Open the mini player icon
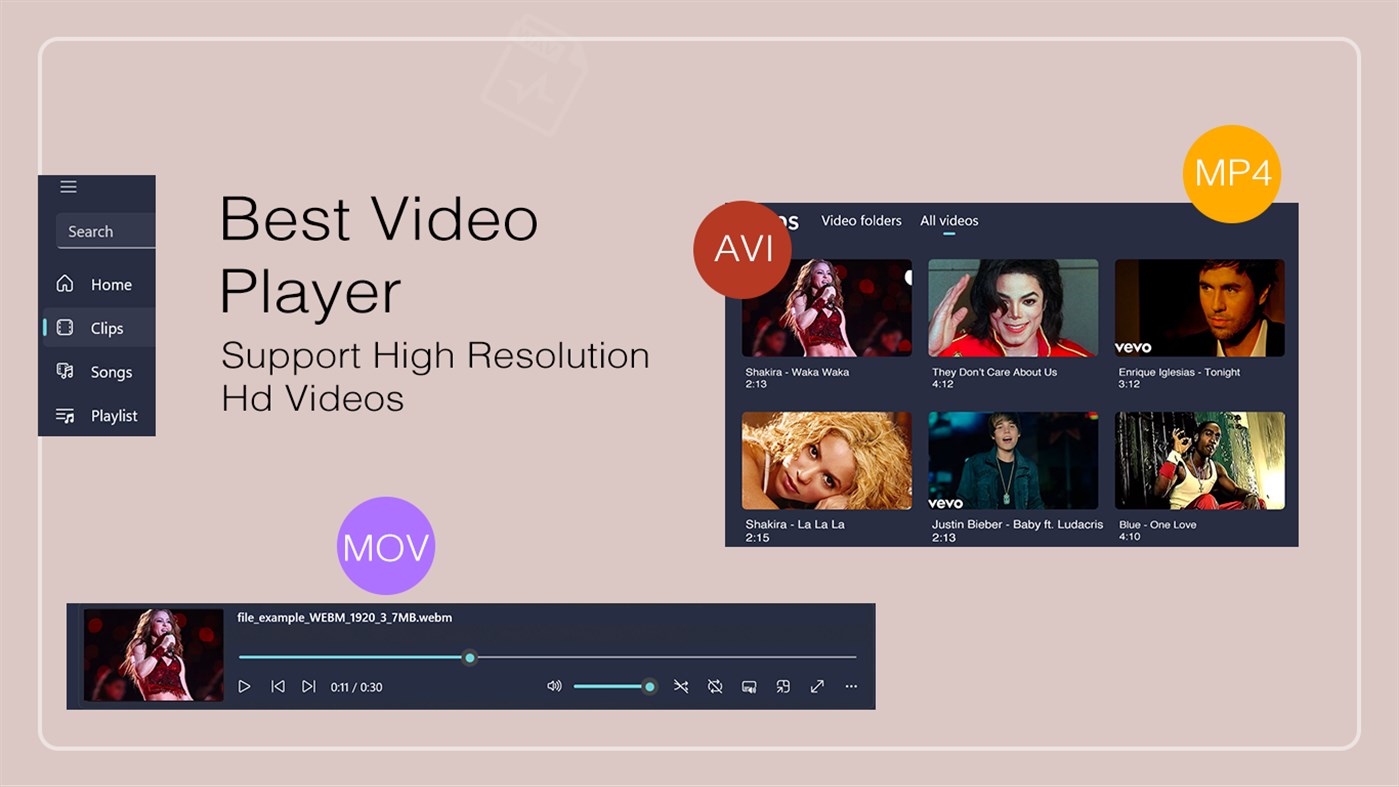The image size is (1399, 787). [748, 686]
